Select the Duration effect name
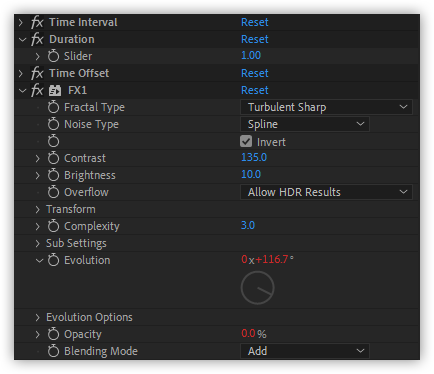Image resolution: width=434 pixels, height=374 pixels. tap(72, 39)
